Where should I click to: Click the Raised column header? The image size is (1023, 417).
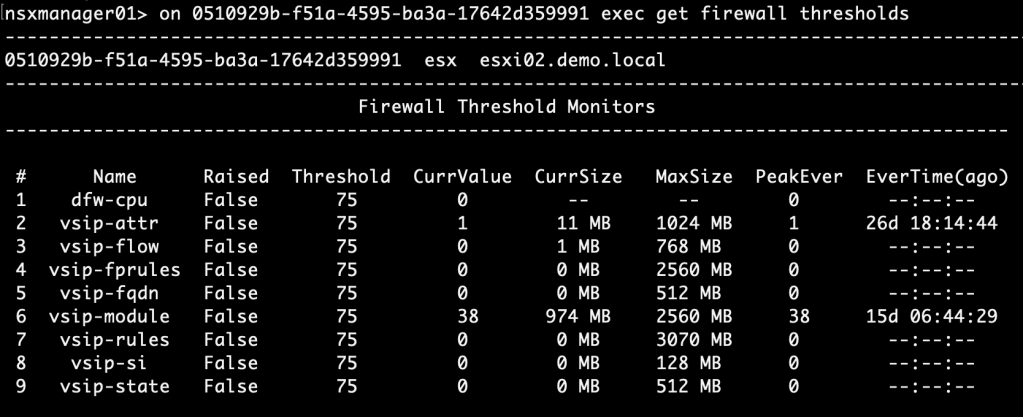pos(236,177)
